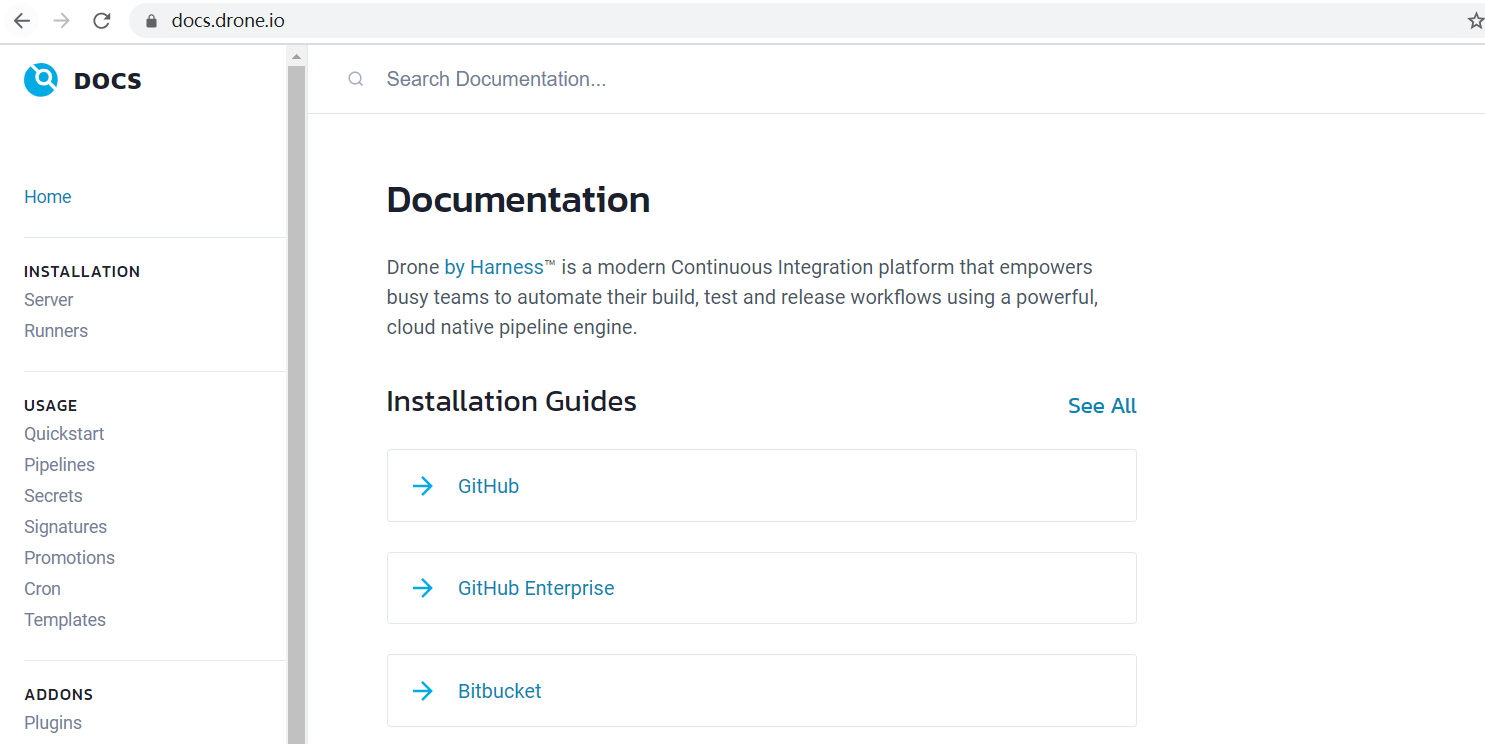
Task: Click the Drone logo icon
Action: click(41, 80)
